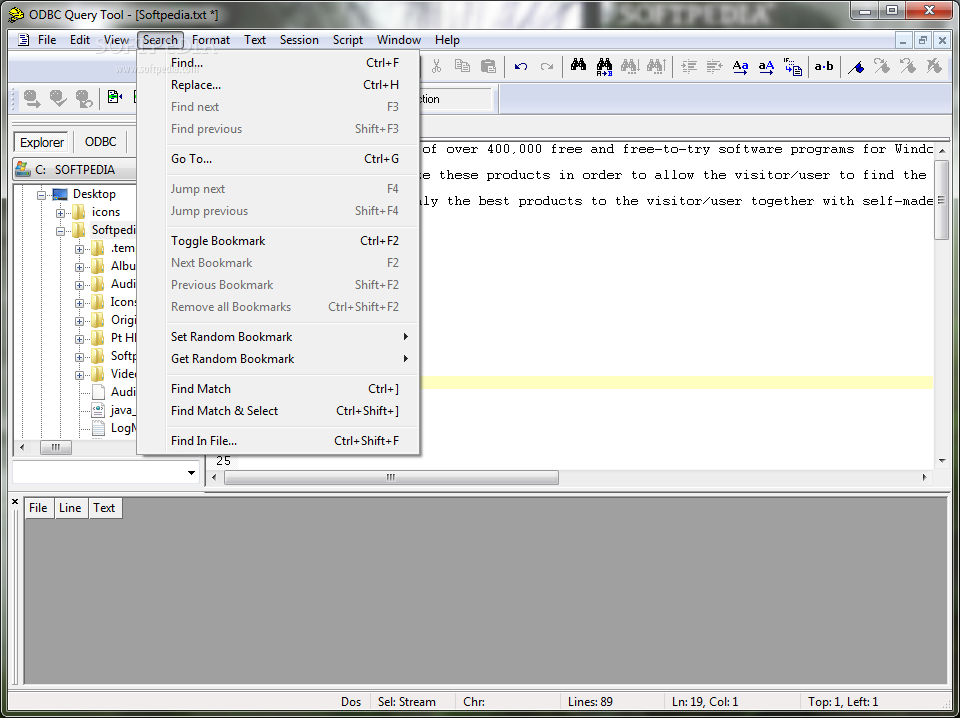This screenshot has width=960, height=718.
Task: Open the combo box below the file tree
Action: click(x=191, y=473)
